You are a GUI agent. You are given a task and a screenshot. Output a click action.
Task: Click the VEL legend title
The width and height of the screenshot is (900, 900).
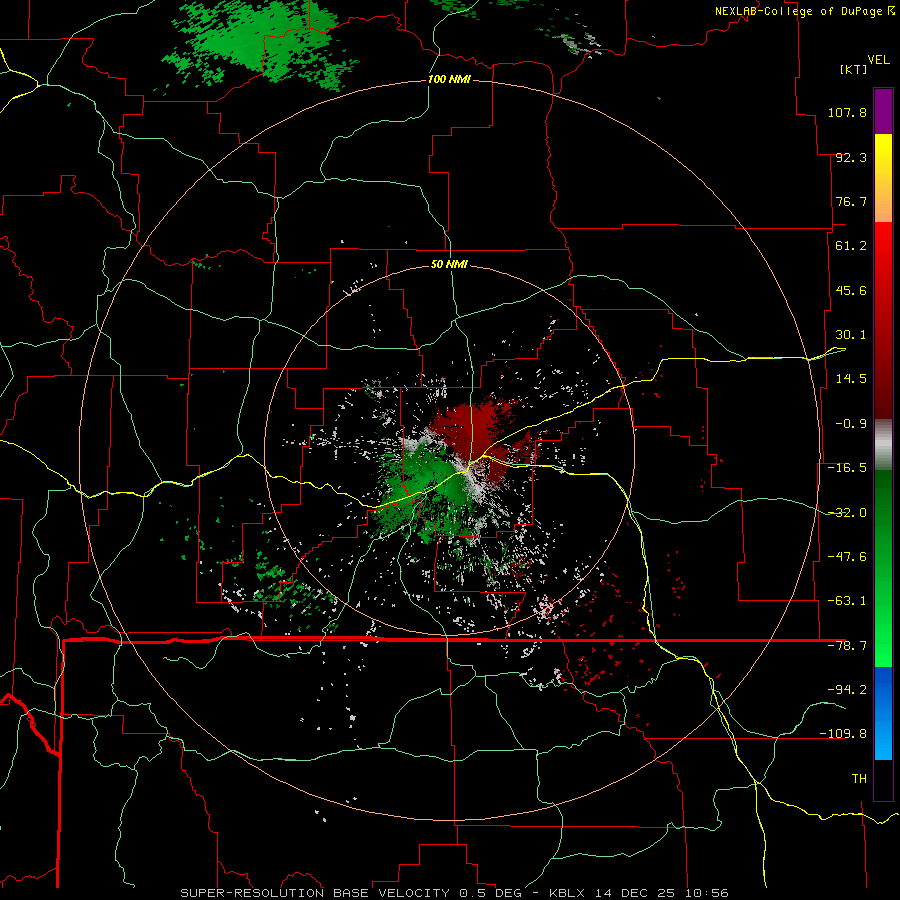(878, 60)
